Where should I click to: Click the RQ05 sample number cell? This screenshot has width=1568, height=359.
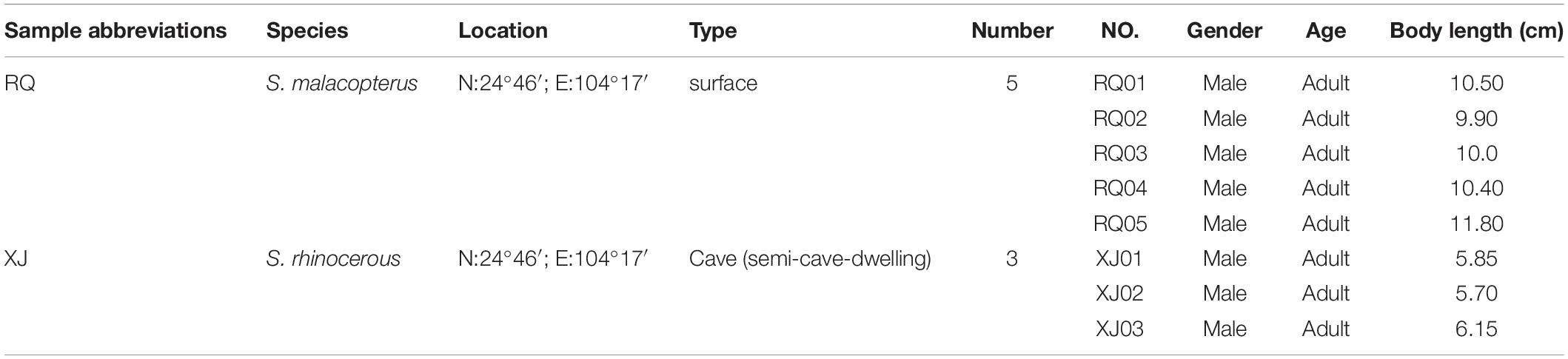pyautogui.click(x=1119, y=224)
